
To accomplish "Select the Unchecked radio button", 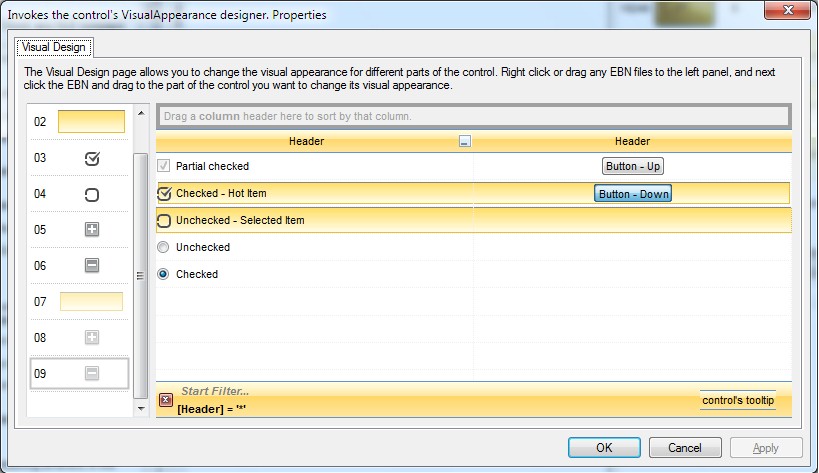I will [x=165, y=247].
